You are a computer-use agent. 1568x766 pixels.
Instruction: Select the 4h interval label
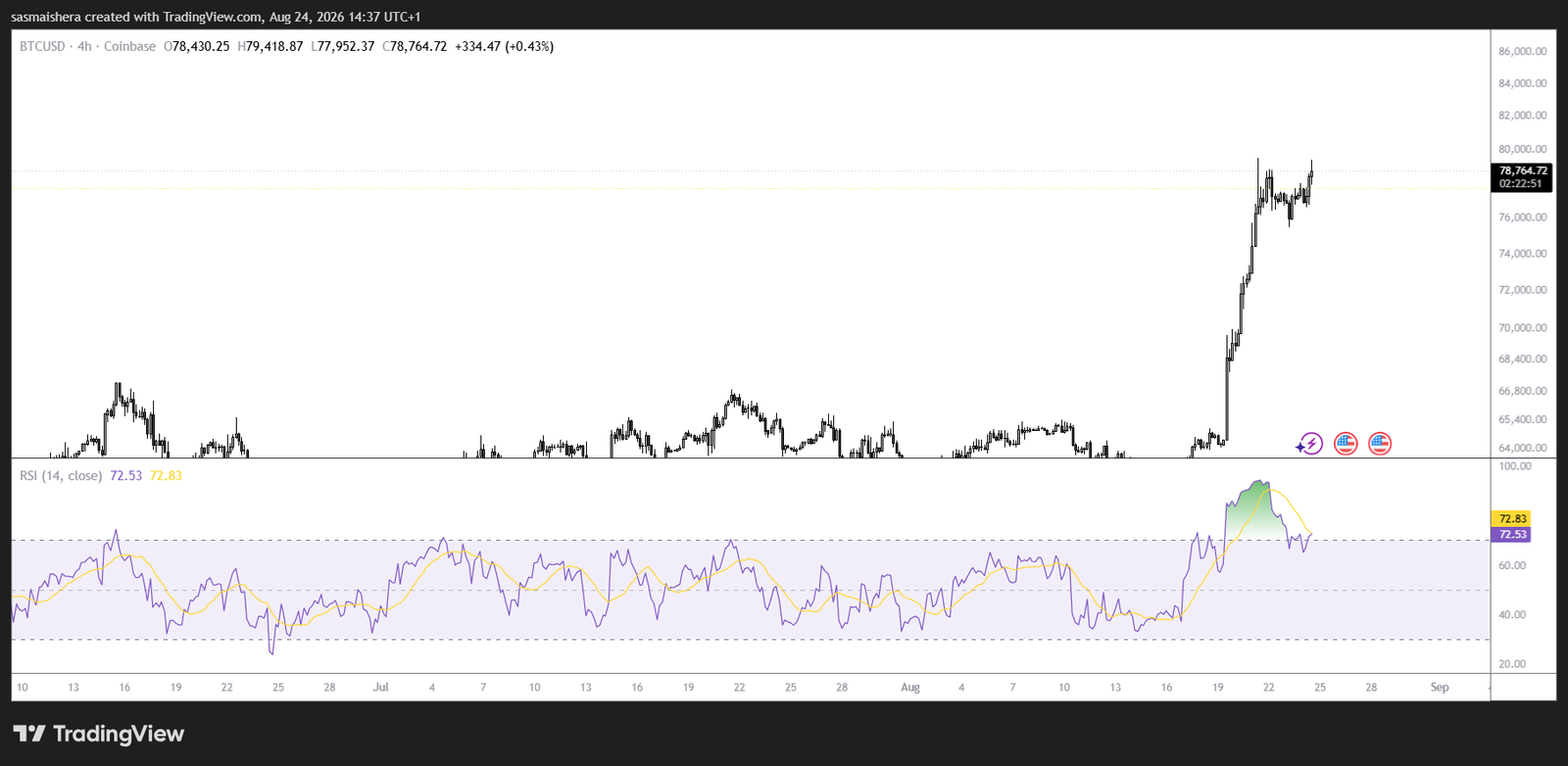(84, 46)
